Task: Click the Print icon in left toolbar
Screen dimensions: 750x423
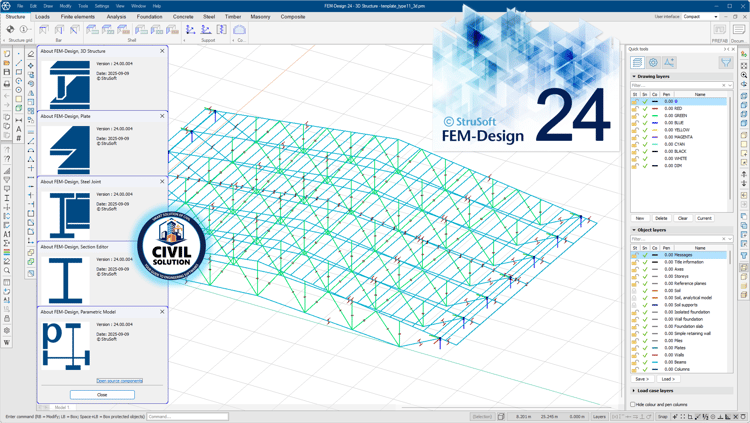Action: pos(7,84)
